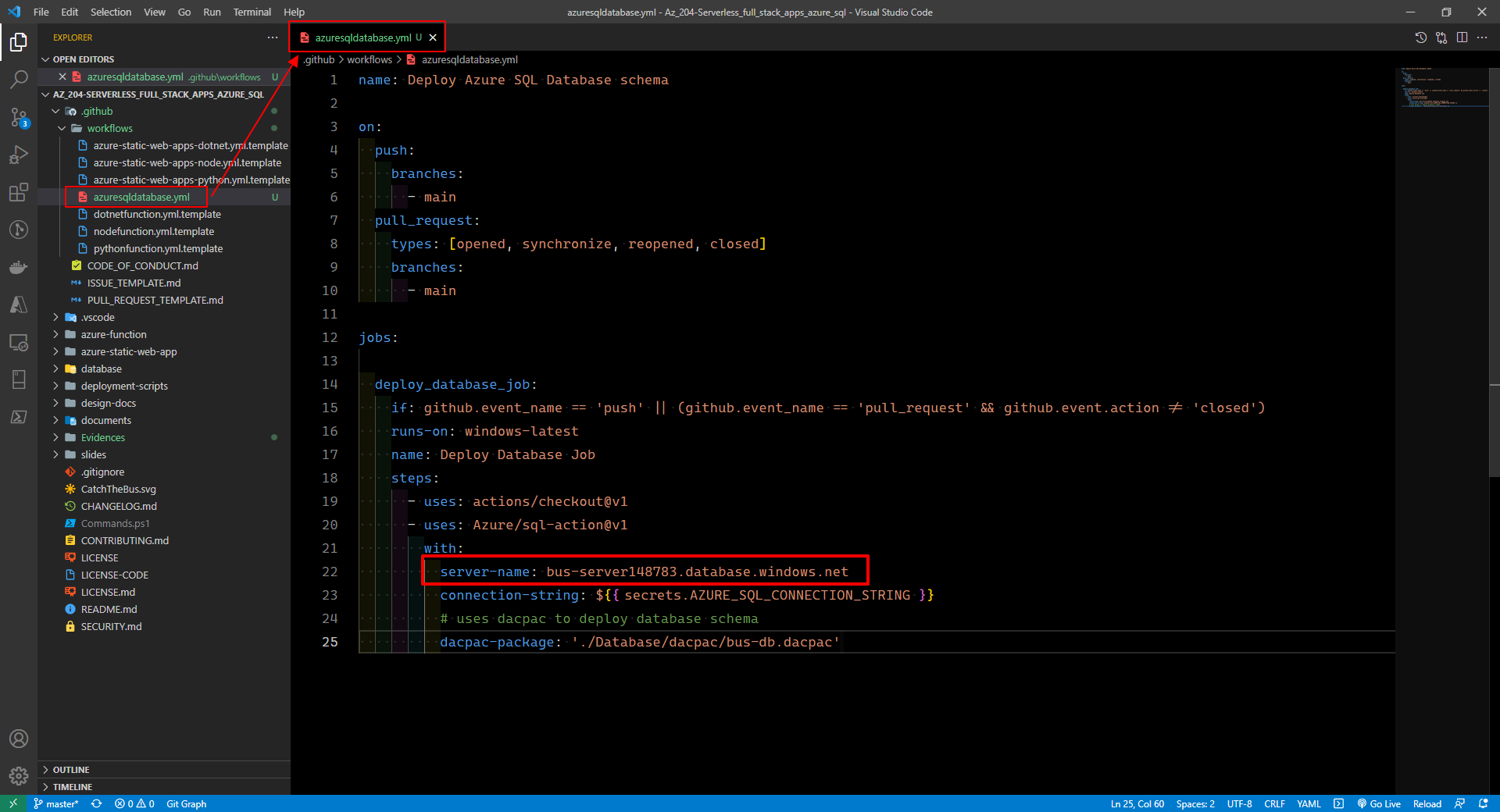
Task: Open the Git Graph activity bar icon
Action: (19, 230)
